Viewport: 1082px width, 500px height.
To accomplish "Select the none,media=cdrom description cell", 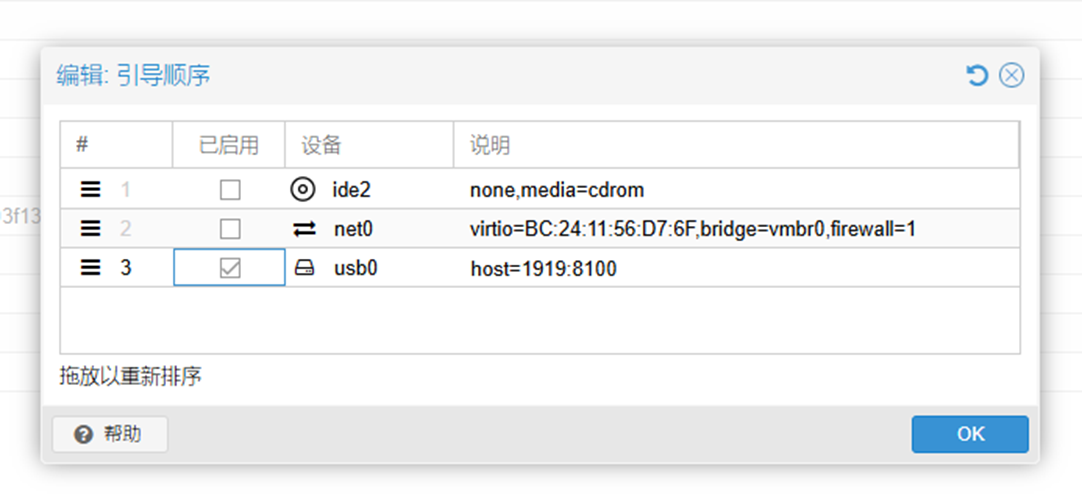I will pos(736,190).
